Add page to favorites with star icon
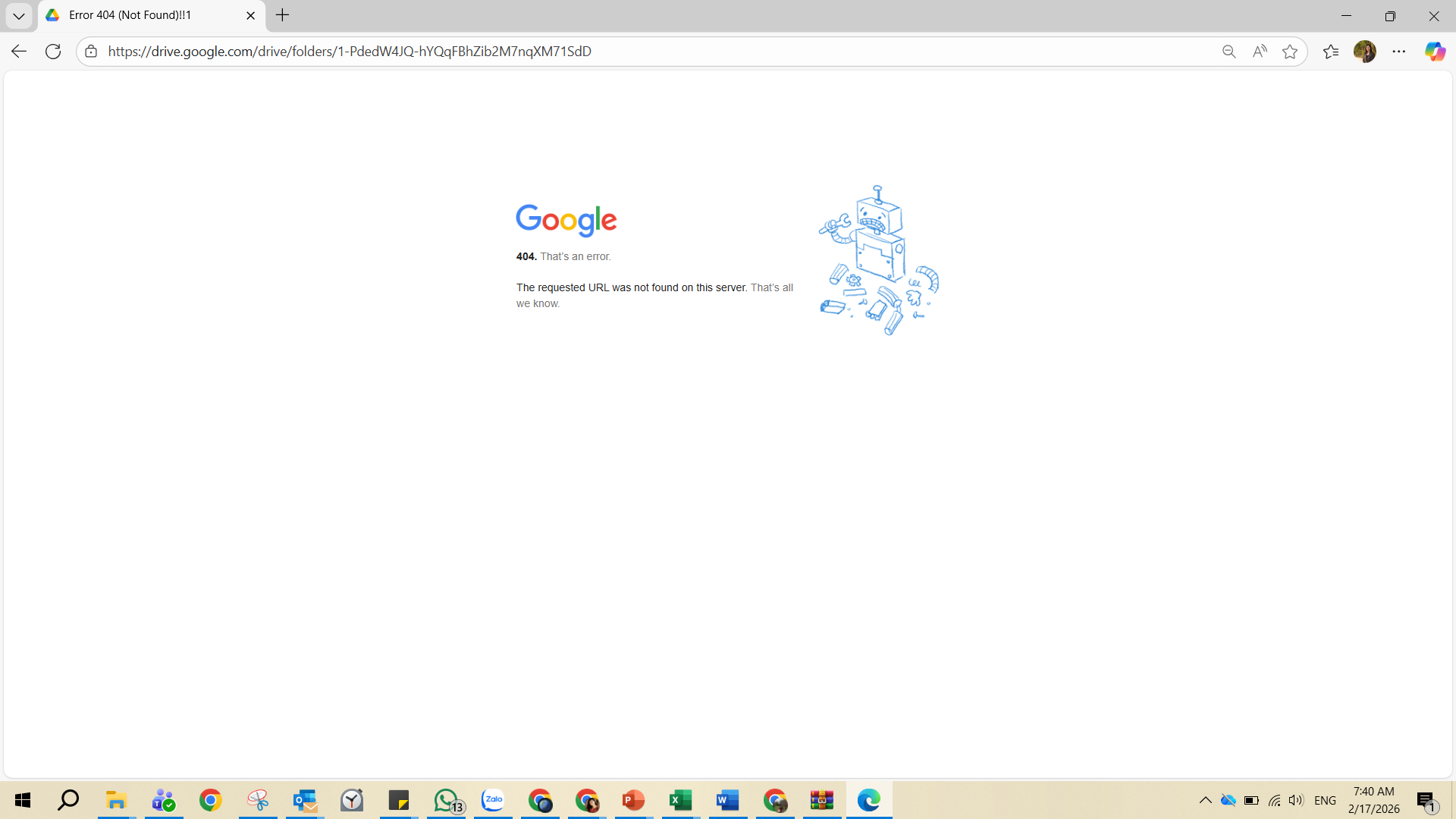Viewport: 1456px width, 819px height. (1290, 52)
